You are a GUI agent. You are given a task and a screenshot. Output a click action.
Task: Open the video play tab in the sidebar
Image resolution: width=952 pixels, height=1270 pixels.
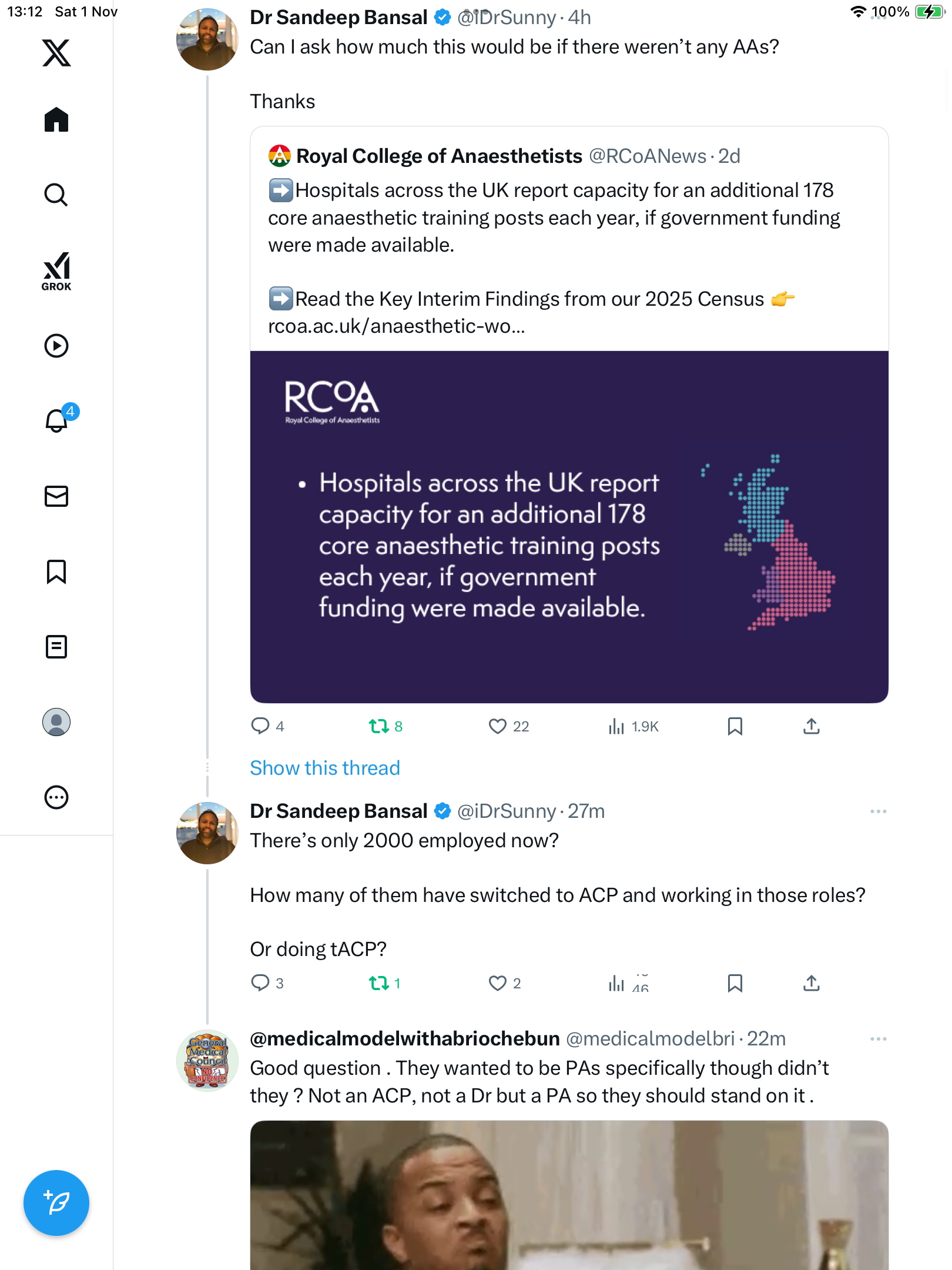coord(56,346)
